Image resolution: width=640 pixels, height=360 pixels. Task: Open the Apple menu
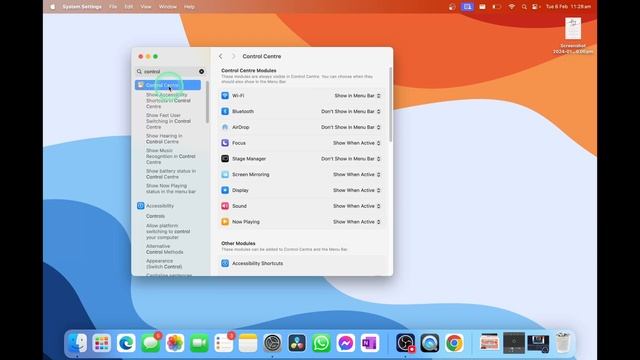[x=53, y=7]
